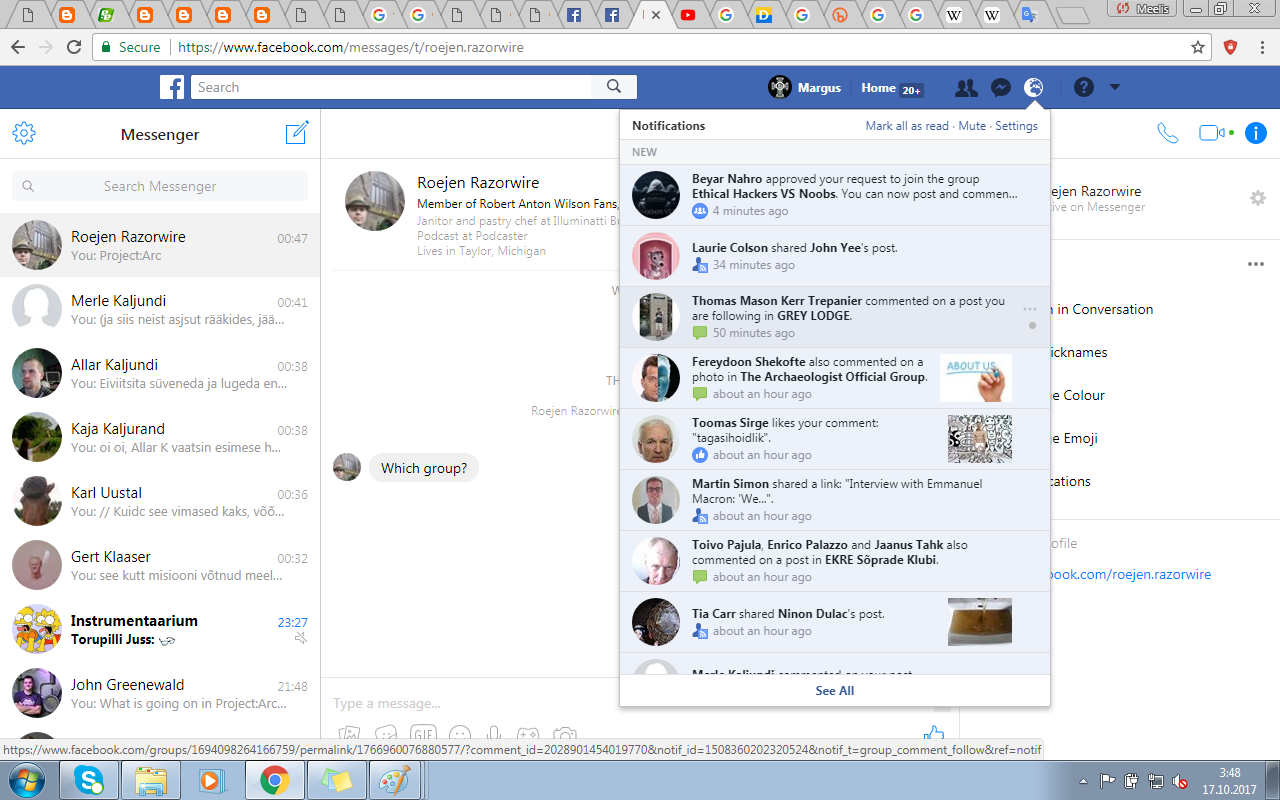Open John Greenewald conversation

pyautogui.click(x=160, y=693)
